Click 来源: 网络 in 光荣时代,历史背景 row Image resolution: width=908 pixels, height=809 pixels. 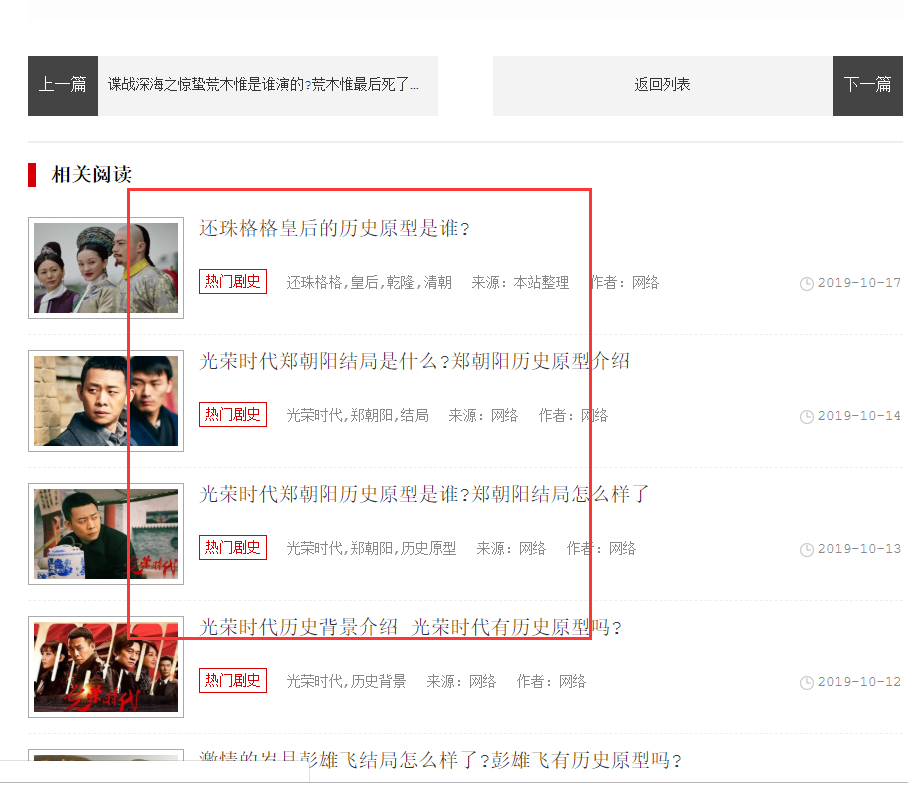(461, 682)
